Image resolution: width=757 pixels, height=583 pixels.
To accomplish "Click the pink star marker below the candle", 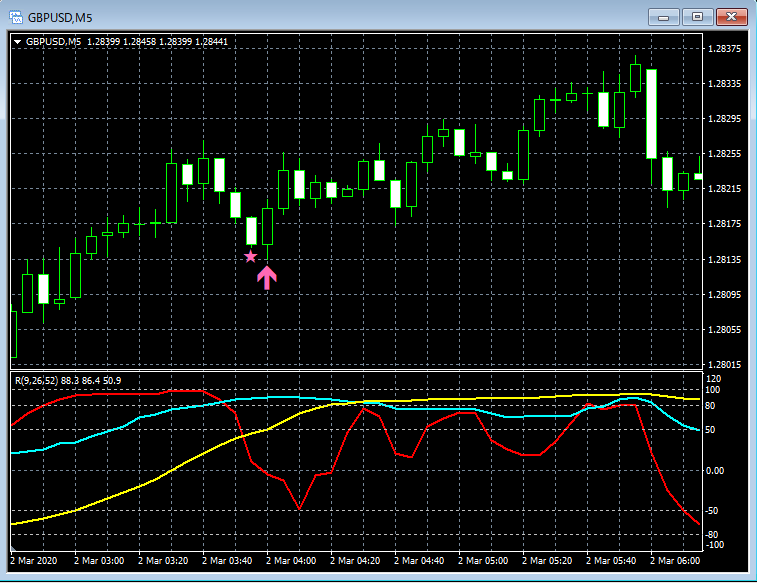I will 251,257.
